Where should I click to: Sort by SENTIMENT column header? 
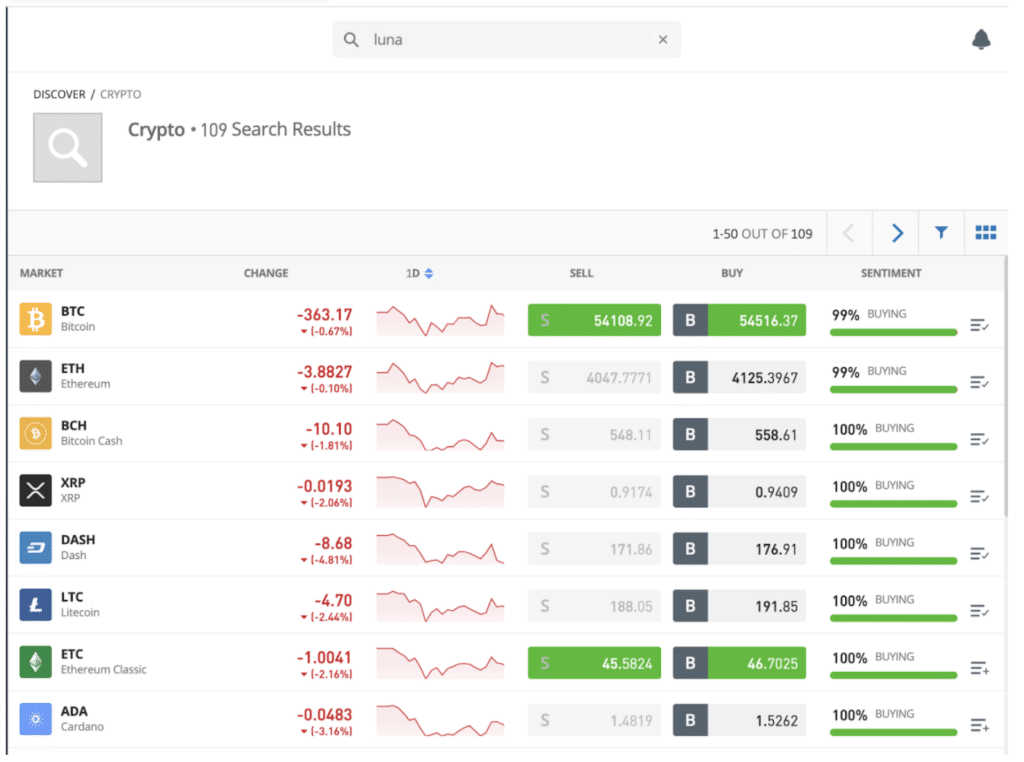[891, 273]
